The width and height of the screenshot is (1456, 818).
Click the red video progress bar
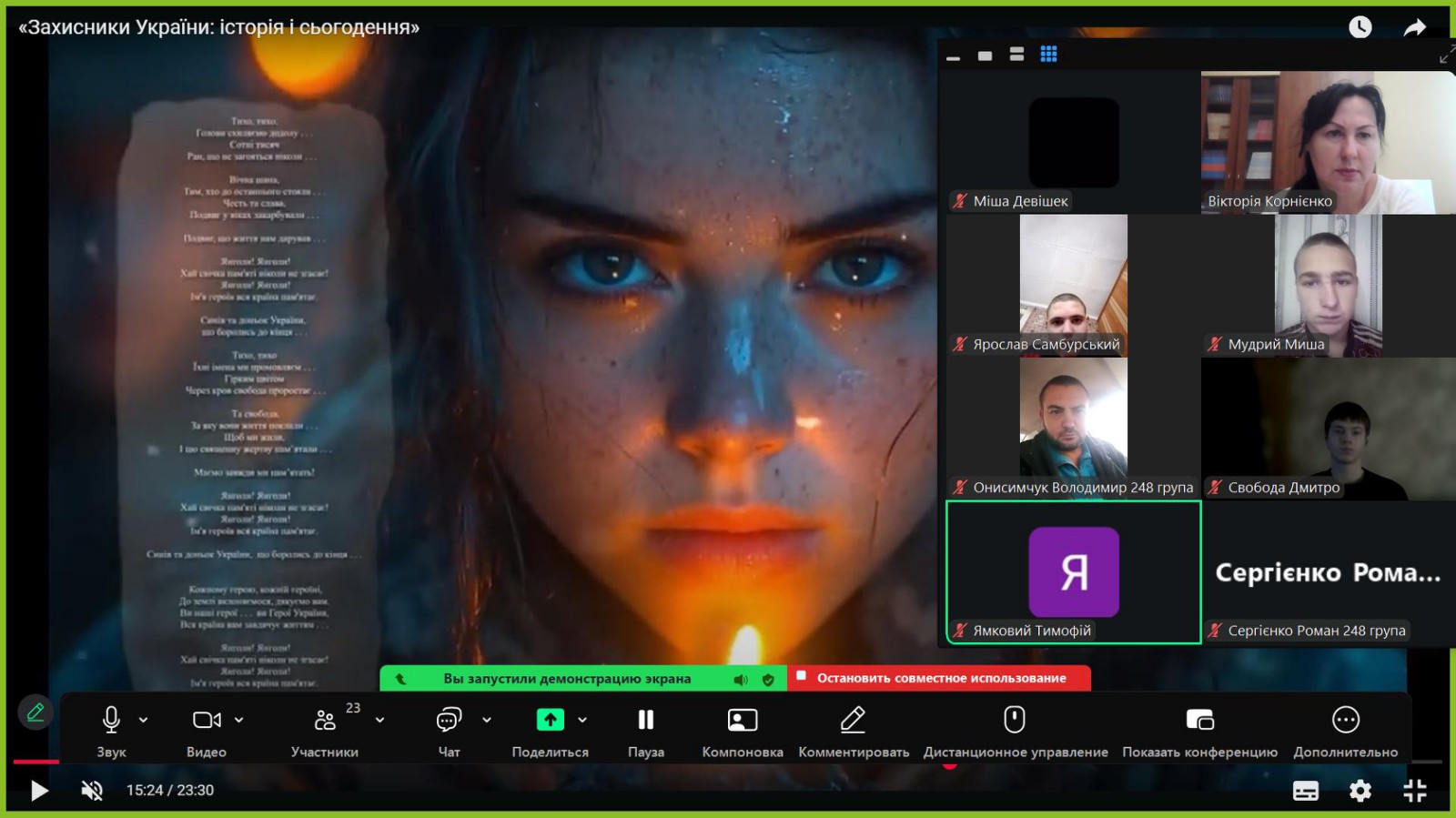coord(36,761)
